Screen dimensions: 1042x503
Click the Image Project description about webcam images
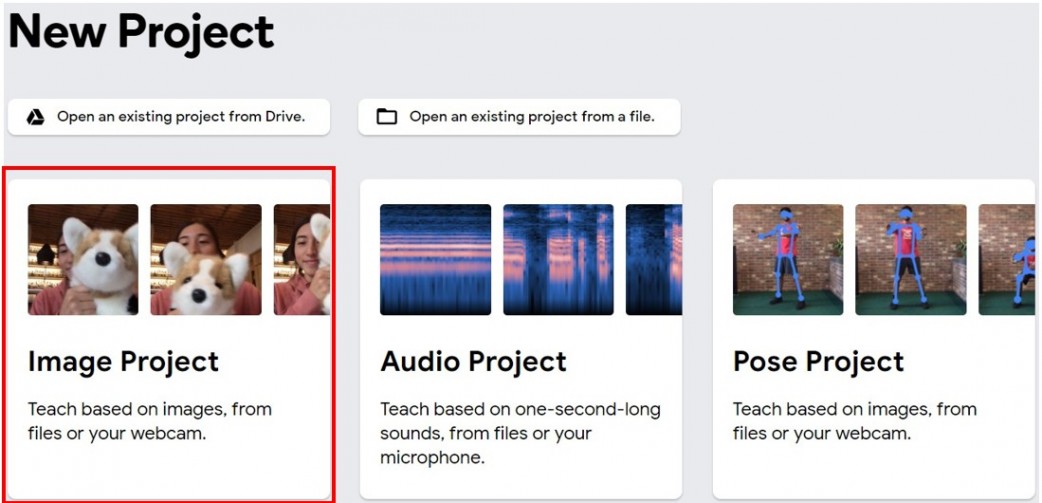149,422
